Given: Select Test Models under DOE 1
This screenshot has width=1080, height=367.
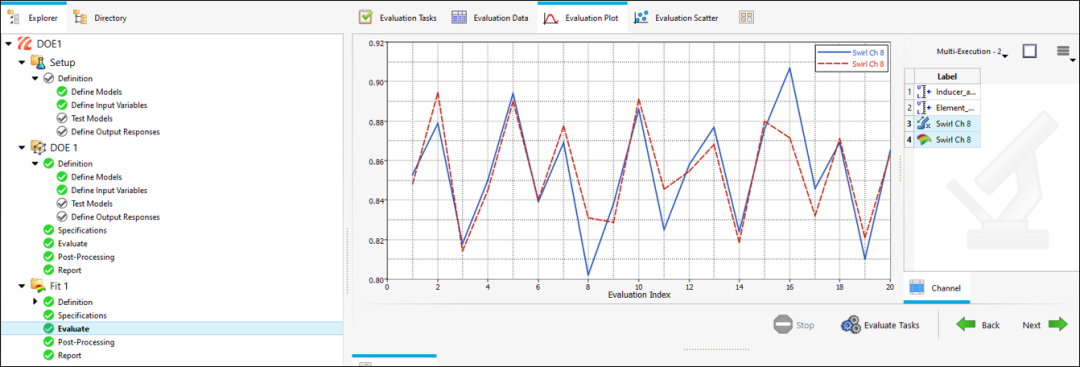Looking at the screenshot, I should (92, 204).
